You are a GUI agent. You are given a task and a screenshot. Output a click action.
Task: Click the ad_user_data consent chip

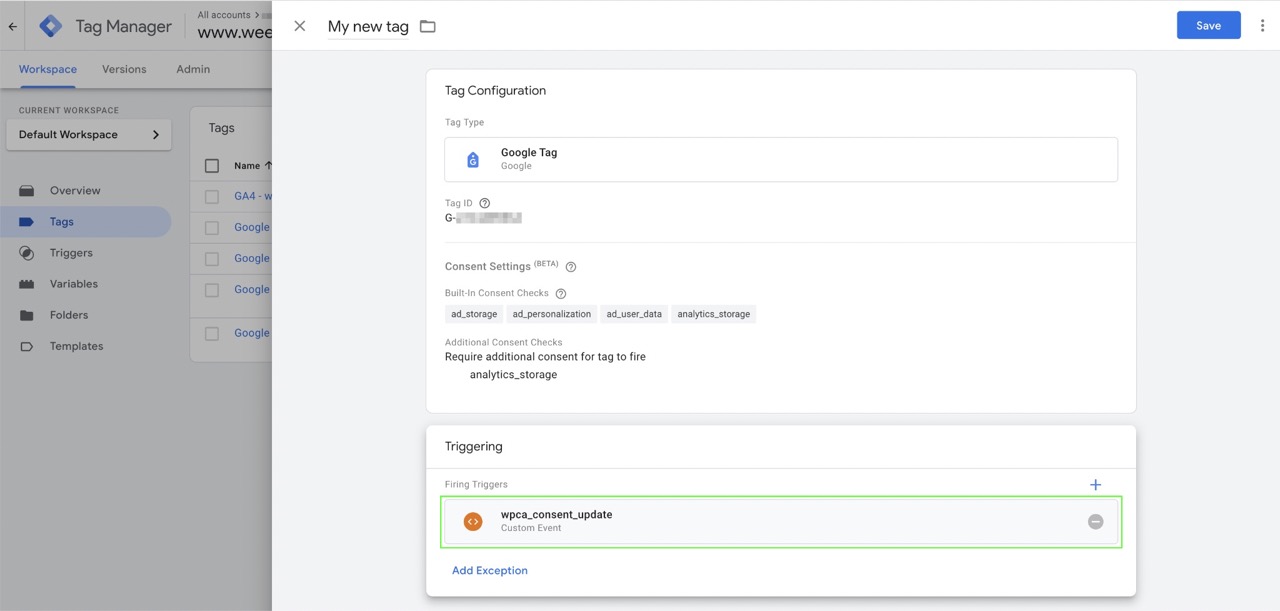pos(634,314)
